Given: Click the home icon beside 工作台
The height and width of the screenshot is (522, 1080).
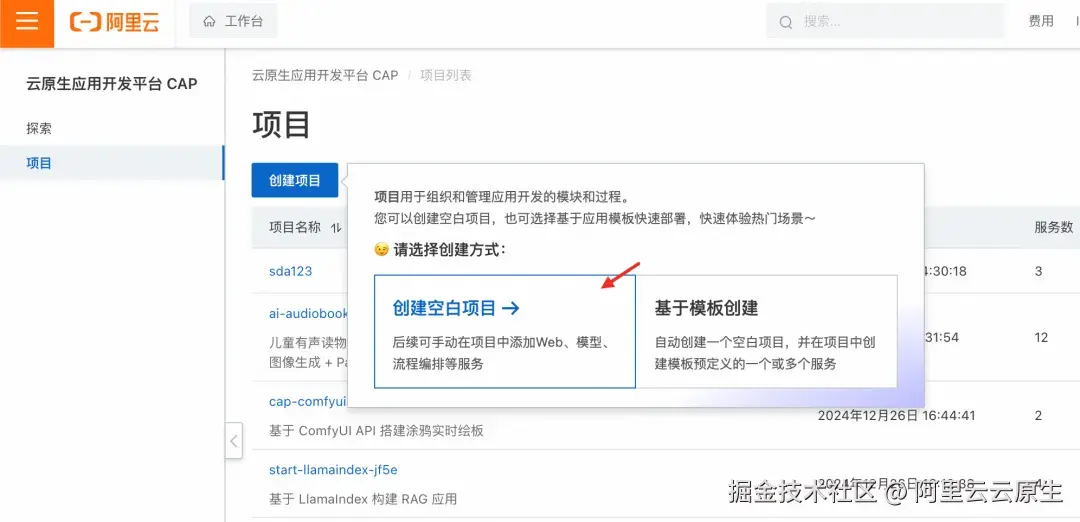Looking at the screenshot, I should pyautogui.click(x=209, y=21).
